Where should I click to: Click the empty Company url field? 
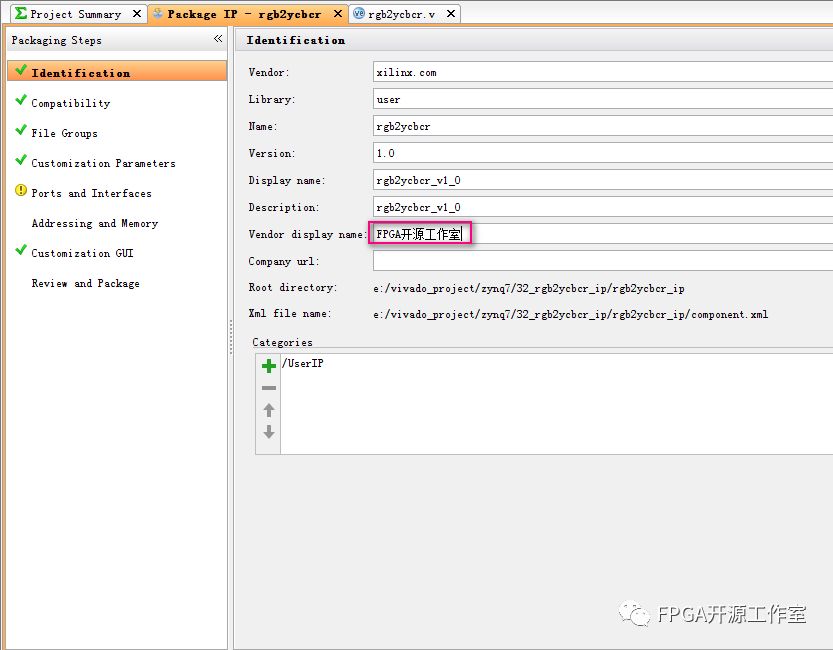pos(600,261)
